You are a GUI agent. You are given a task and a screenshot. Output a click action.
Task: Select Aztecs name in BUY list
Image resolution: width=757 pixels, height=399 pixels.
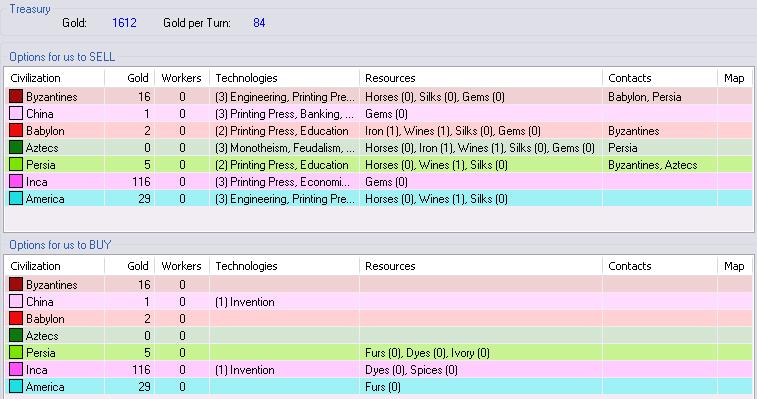[42, 335]
